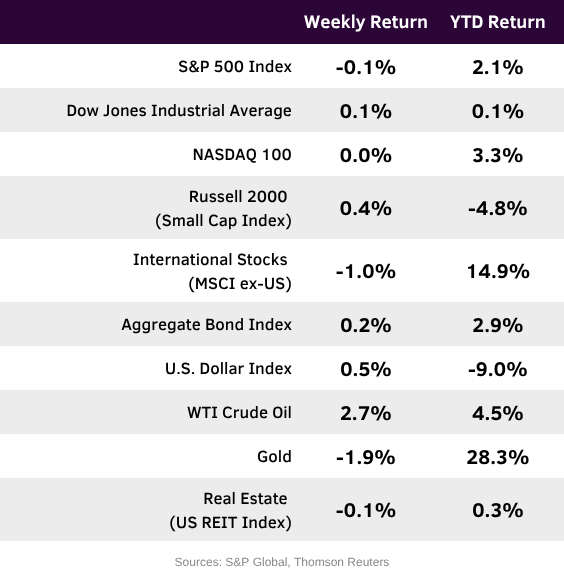Click the Russell 2000 -4.8% YTD value
Image resolution: width=564 pixels, height=585 pixels.
click(x=498, y=208)
